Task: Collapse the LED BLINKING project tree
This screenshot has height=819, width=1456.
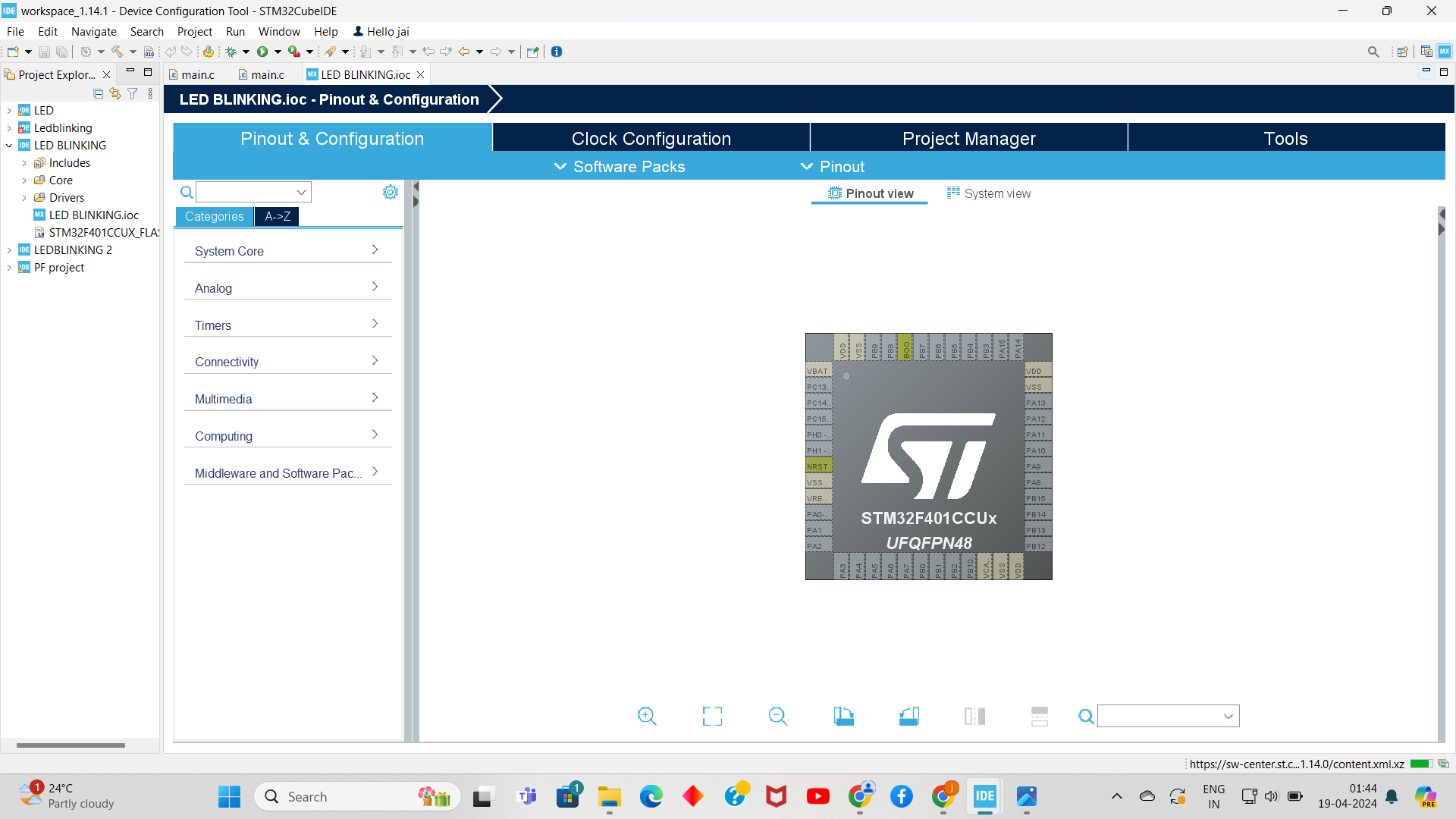Action: (x=9, y=146)
